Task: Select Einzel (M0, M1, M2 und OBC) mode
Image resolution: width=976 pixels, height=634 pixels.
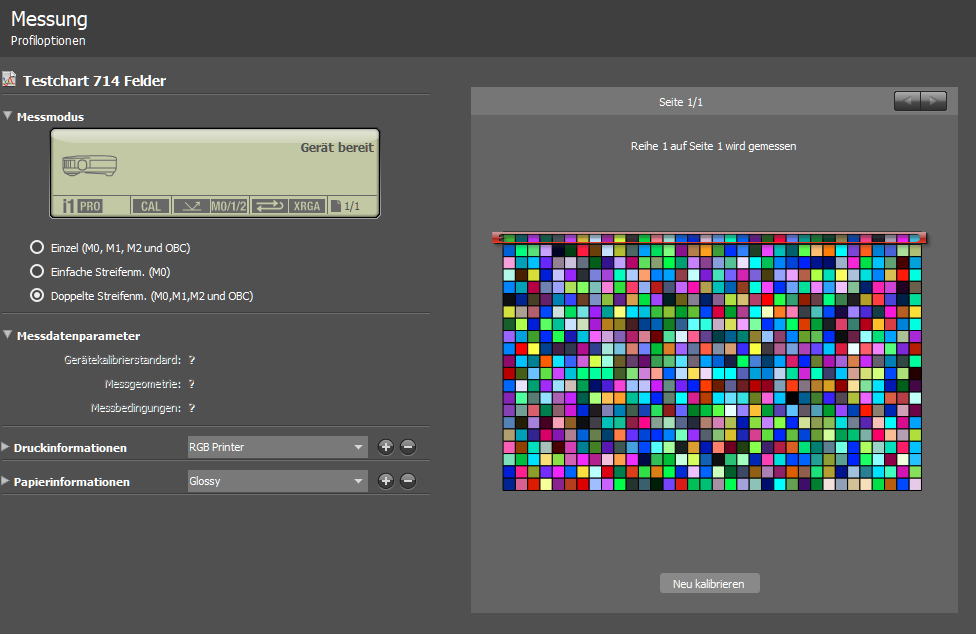Action: 36,247
